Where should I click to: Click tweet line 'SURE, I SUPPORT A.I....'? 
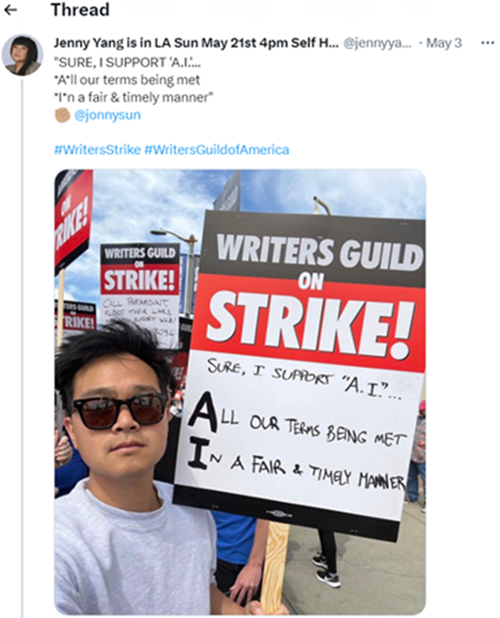point(130,62)
